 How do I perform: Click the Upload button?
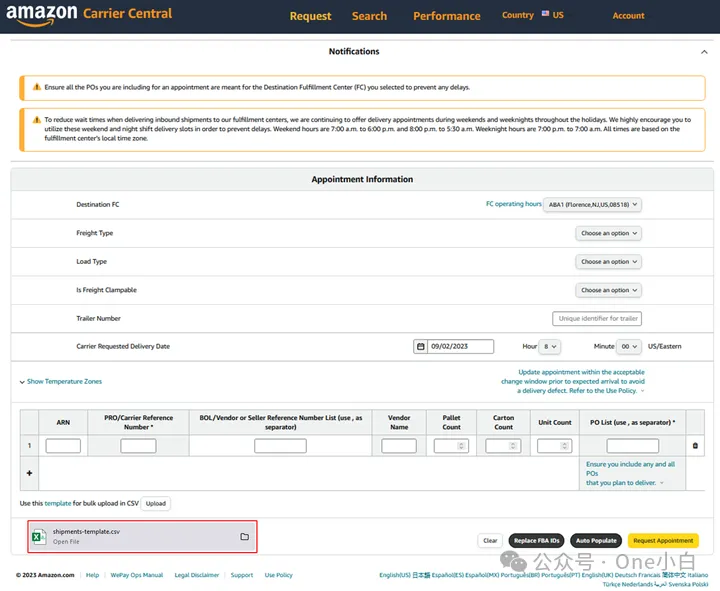156,504
